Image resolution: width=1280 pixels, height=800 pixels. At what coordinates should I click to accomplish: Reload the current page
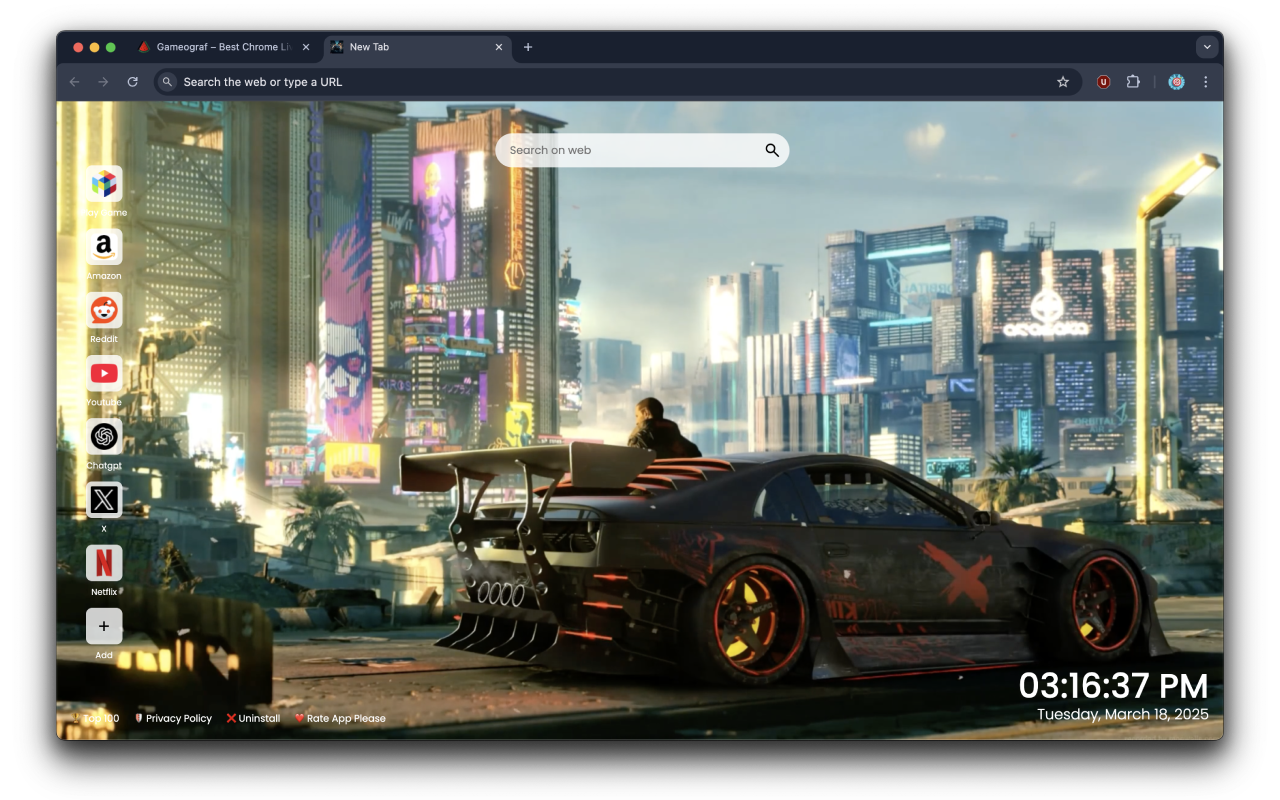(x=132, y=82)
